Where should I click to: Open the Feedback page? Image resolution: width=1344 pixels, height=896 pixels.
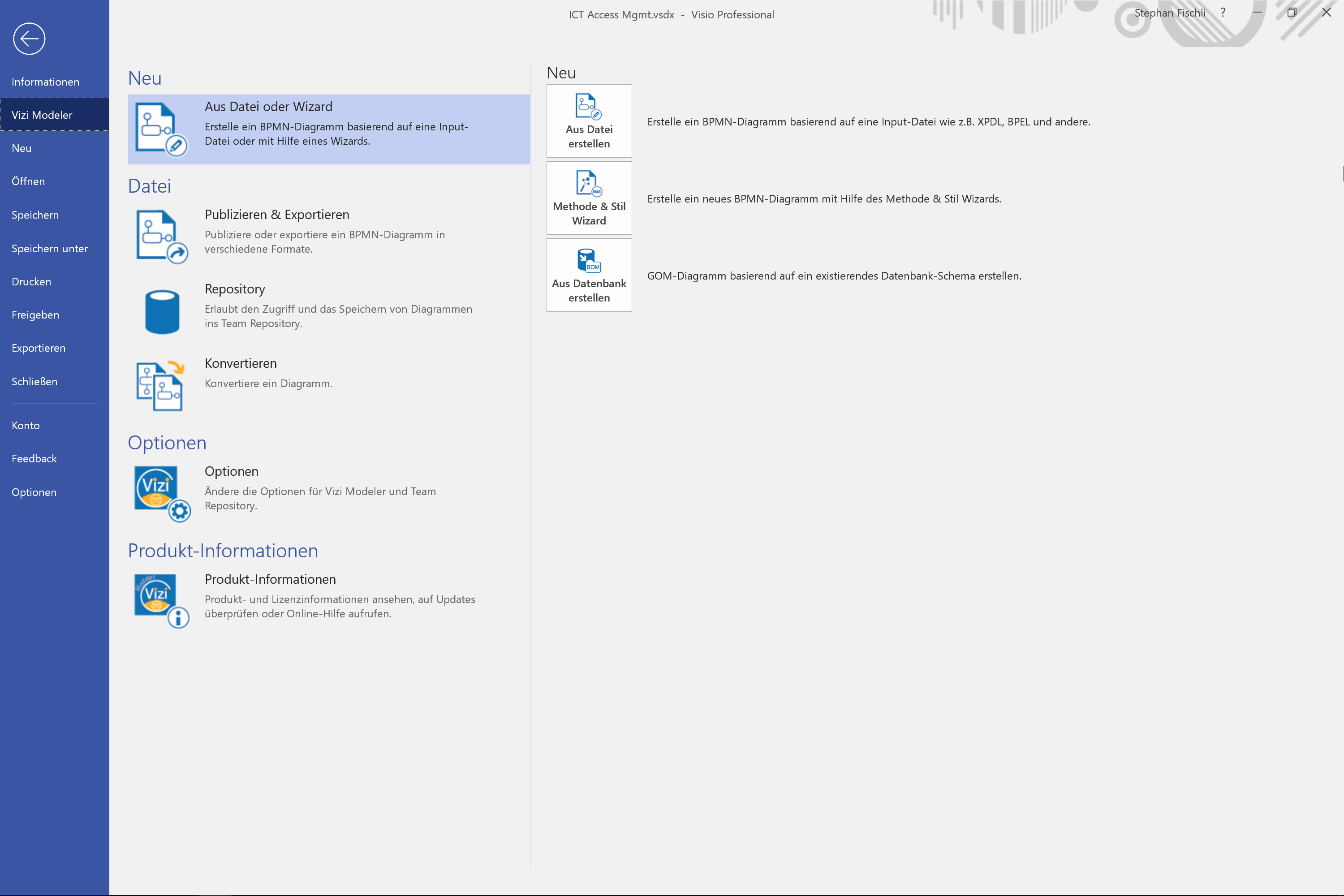(x=54, y=459)
